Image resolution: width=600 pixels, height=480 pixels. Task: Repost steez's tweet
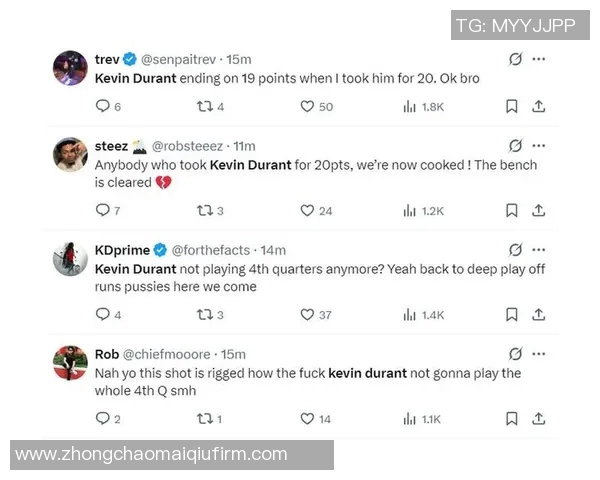203,210
